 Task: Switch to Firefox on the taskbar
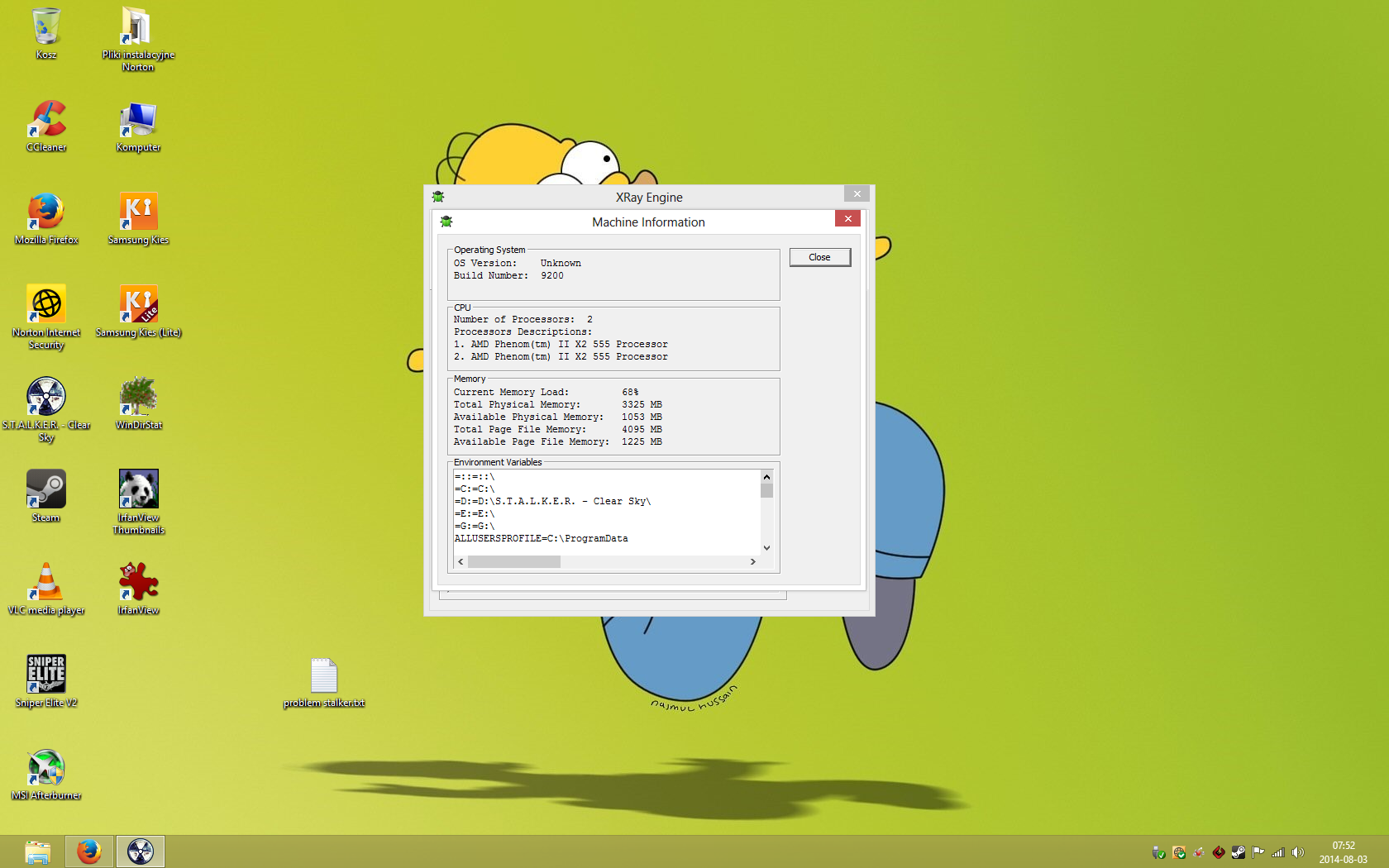click(x=89, y=851)
